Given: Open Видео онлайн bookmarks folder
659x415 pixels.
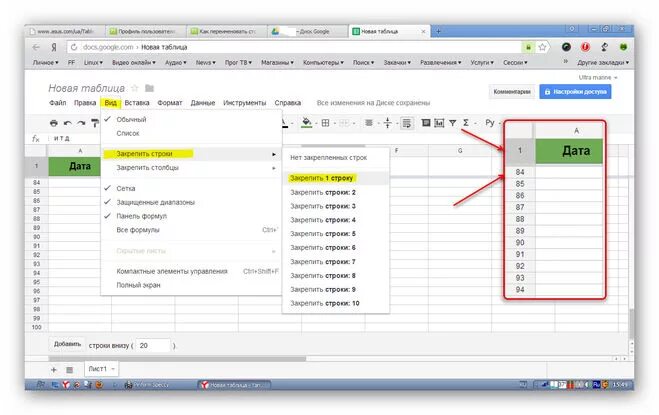Looking at the screenshot, I should [x=134, y=63].
